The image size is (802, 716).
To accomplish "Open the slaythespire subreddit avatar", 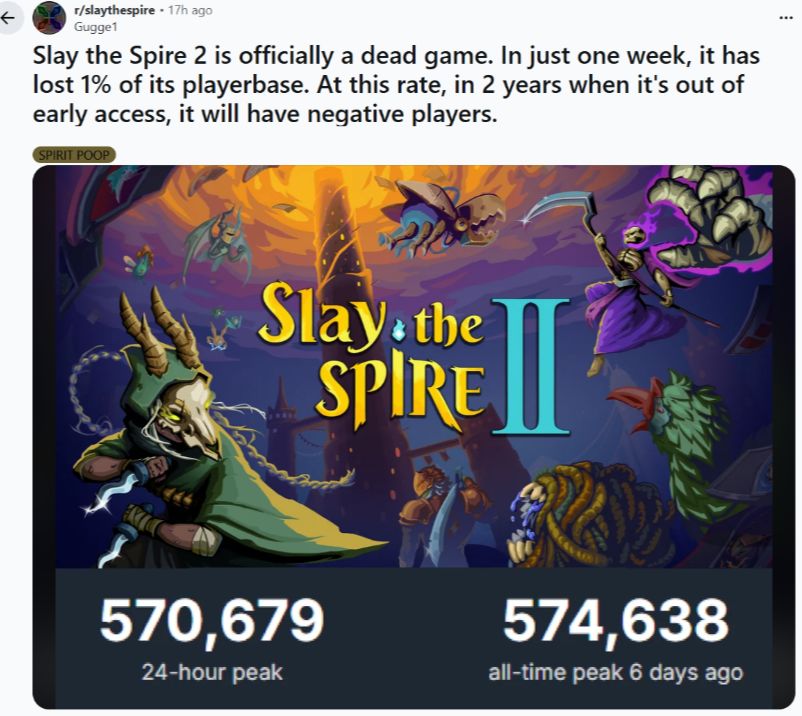I will (50, 18).
